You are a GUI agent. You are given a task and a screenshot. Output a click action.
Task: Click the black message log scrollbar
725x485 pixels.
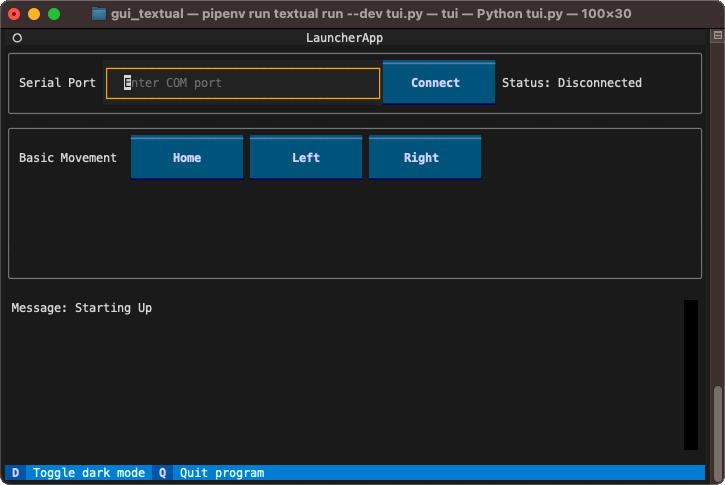point(691,375)
